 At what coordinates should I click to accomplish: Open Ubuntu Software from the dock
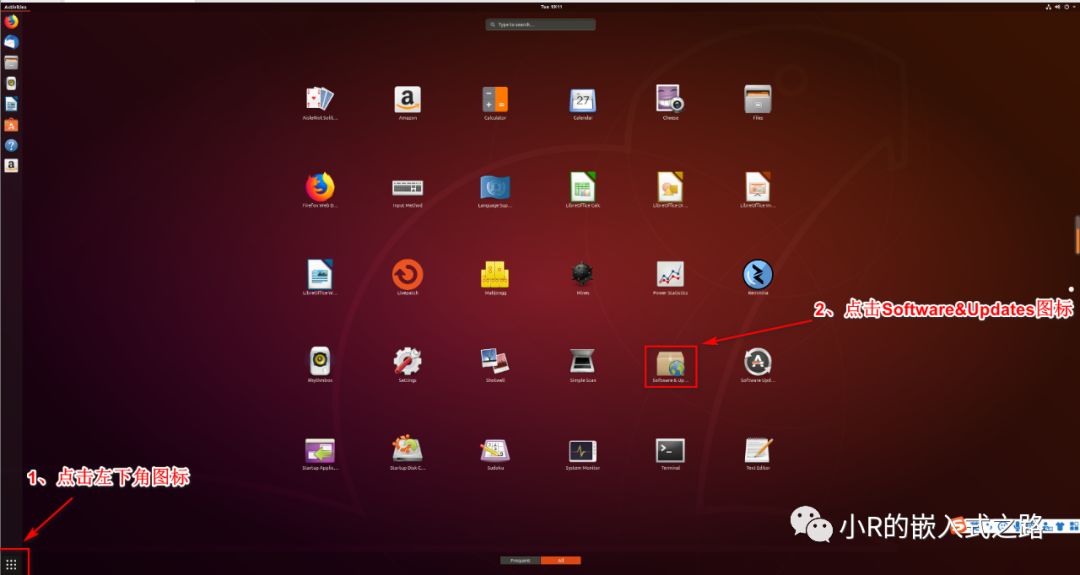click(x=11, y=125)
